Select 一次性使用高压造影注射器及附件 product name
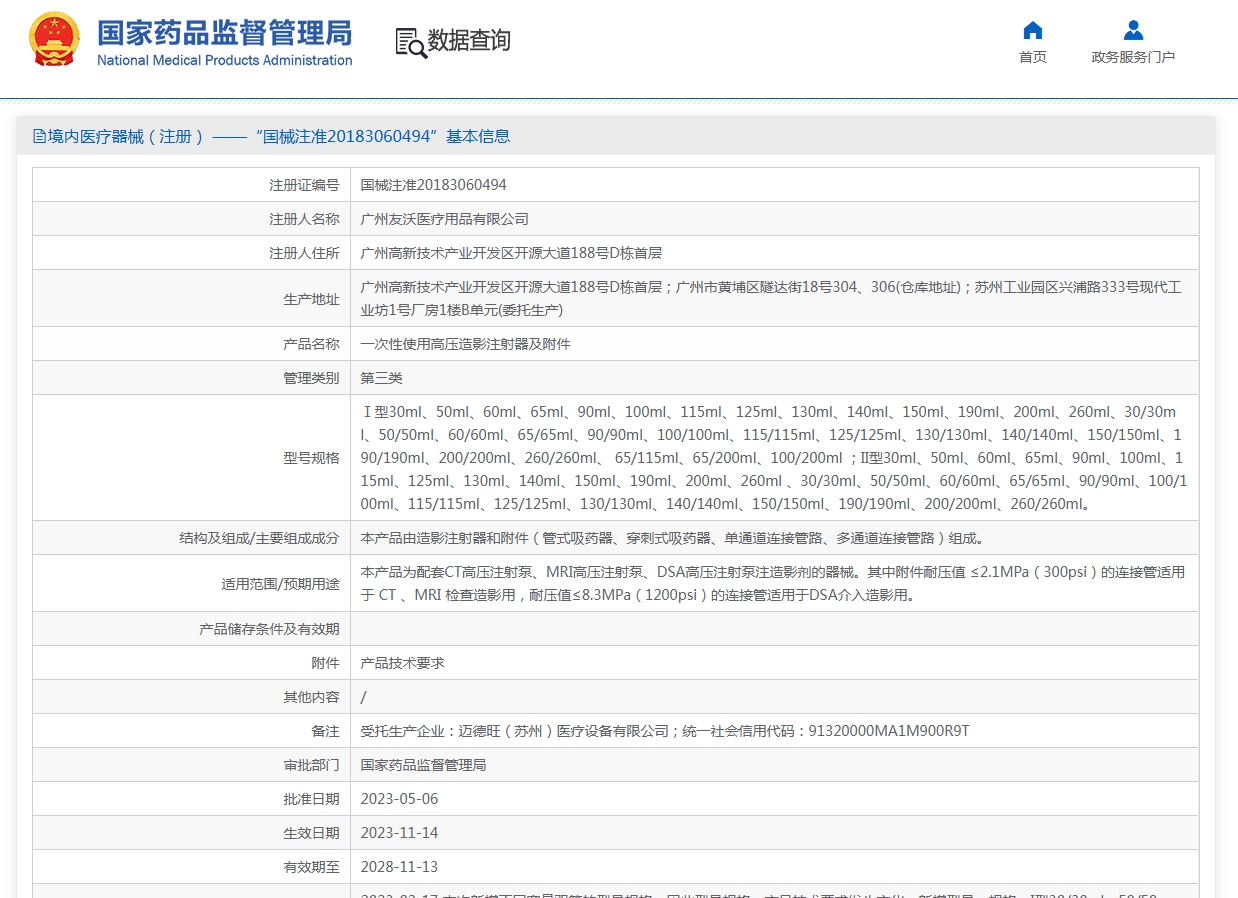Viewport: 1238px width, 898px height. [x=466, y=344]
